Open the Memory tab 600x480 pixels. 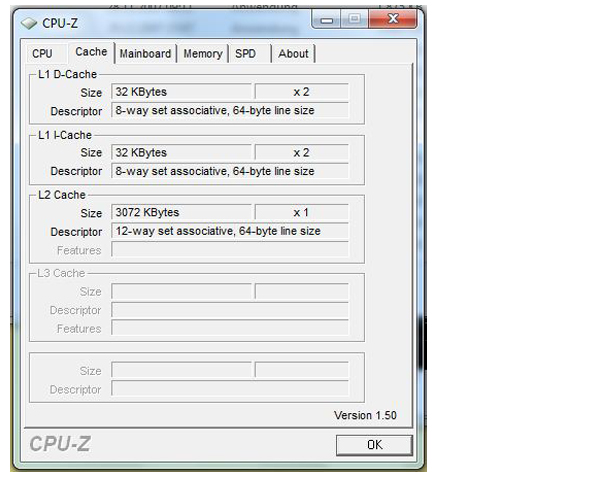click(203, 54)
